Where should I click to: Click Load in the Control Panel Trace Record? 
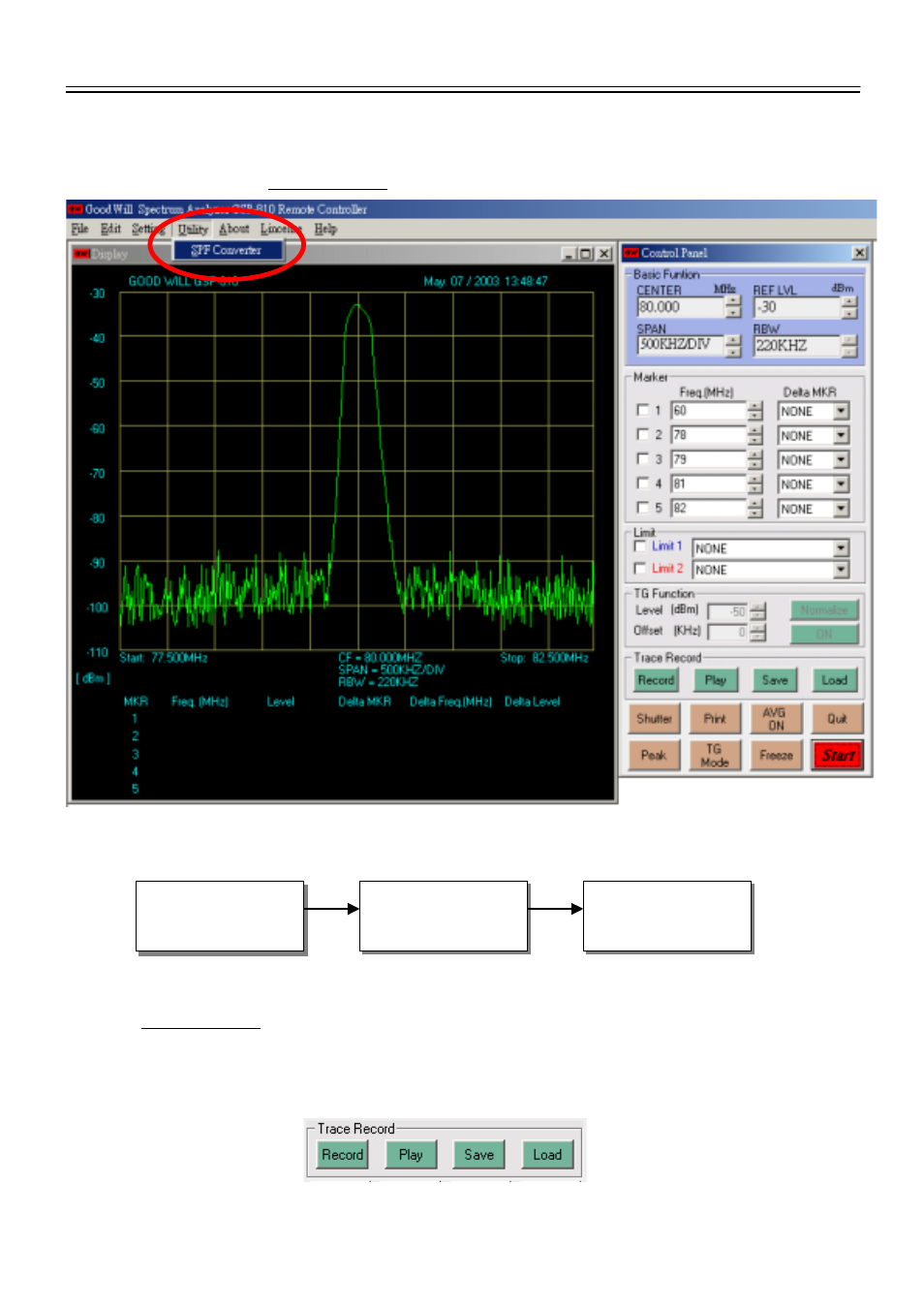click(x=835, y=680)
